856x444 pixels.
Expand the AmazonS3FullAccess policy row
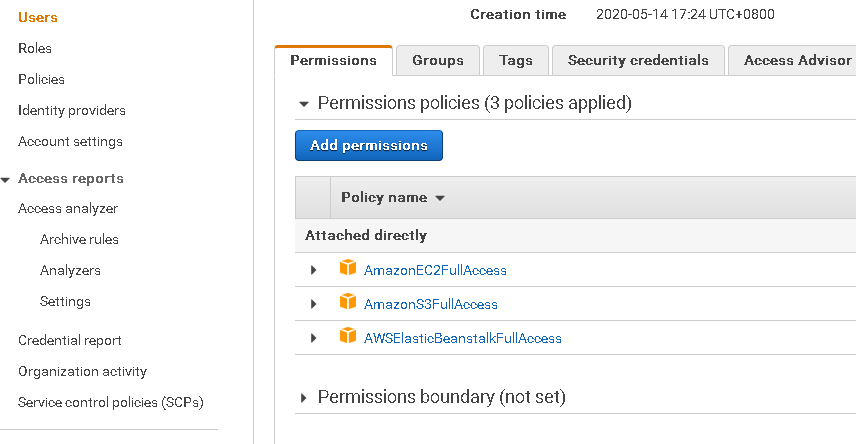click(313, 304)
